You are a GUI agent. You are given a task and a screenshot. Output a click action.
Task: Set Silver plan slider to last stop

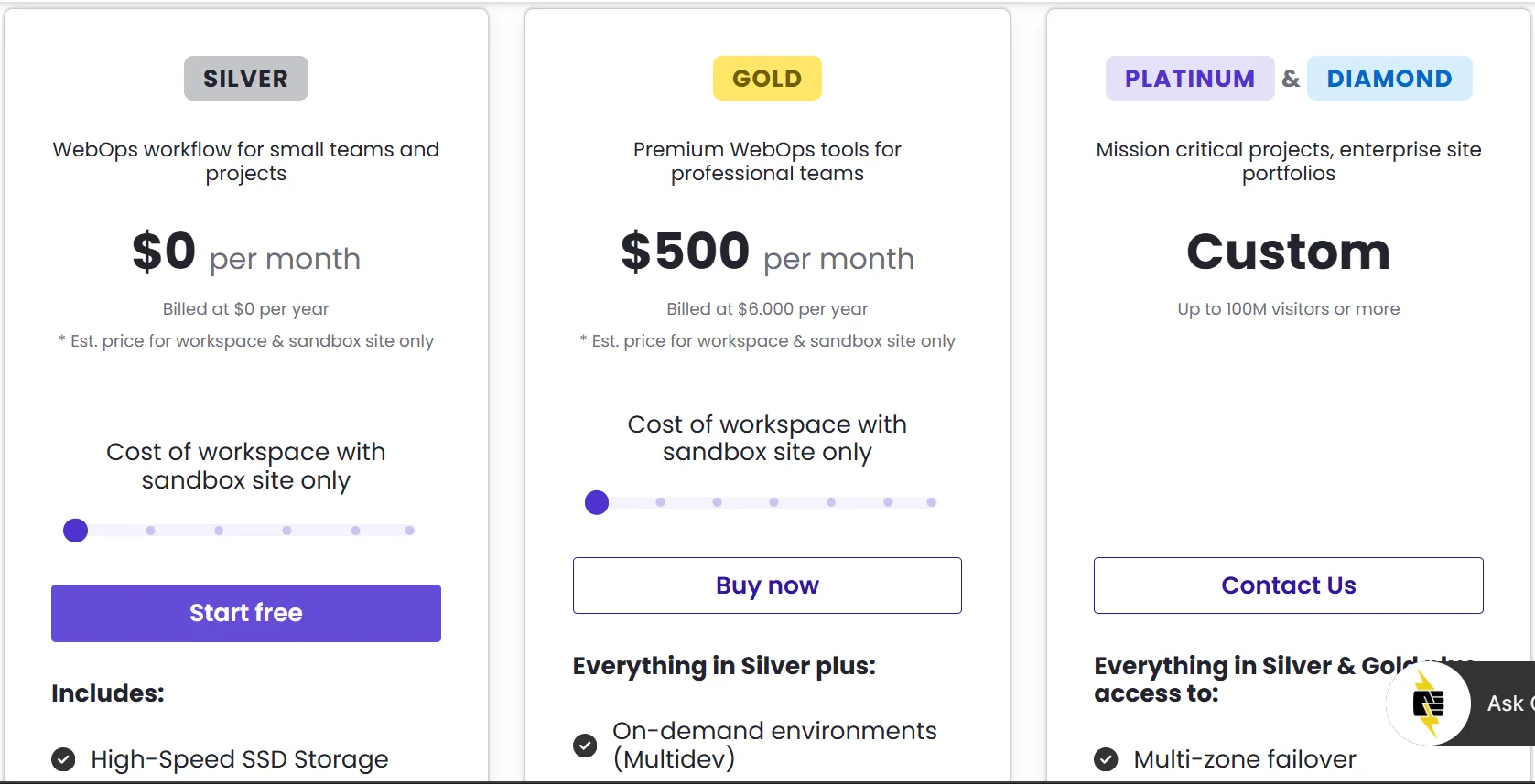(x=409, y=531)
